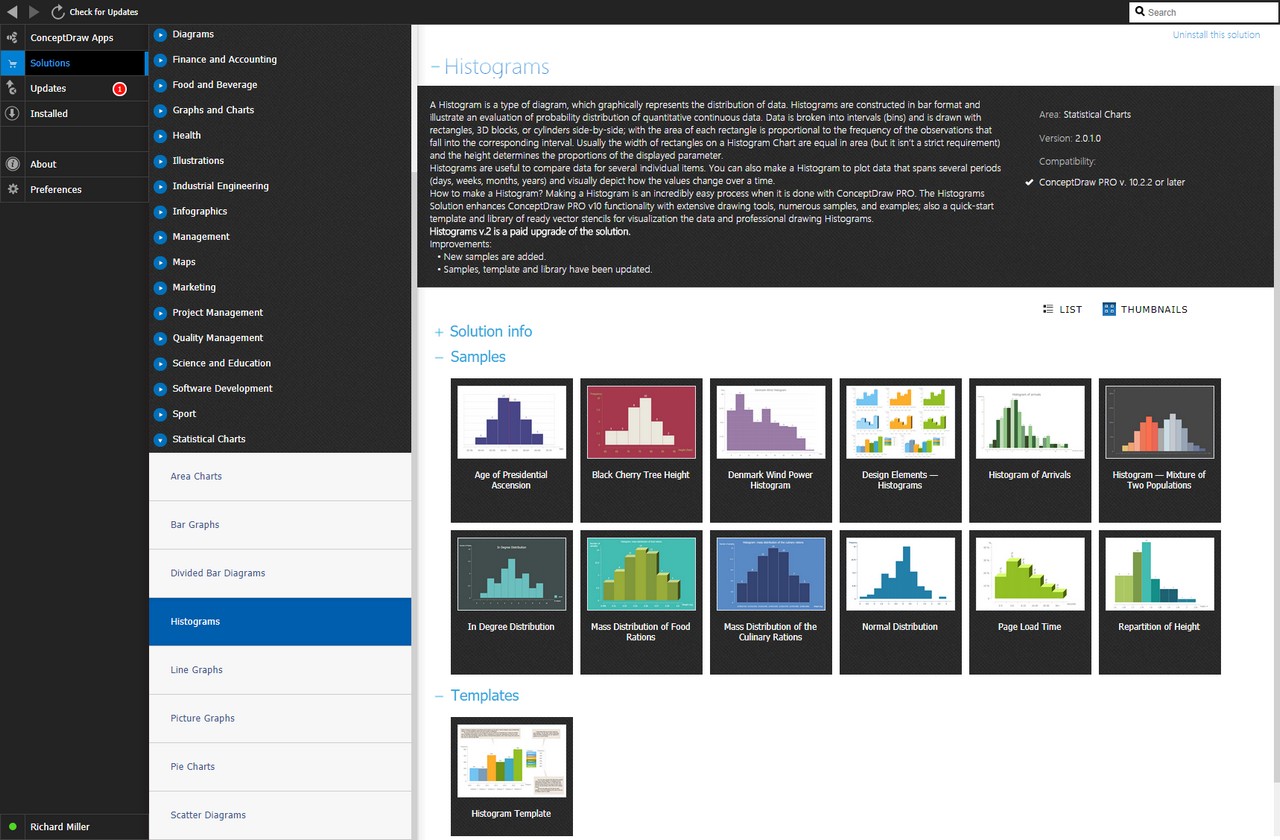
Task: Open the Black Cherry Tree Height sample
Action: (x=641, y=450)
